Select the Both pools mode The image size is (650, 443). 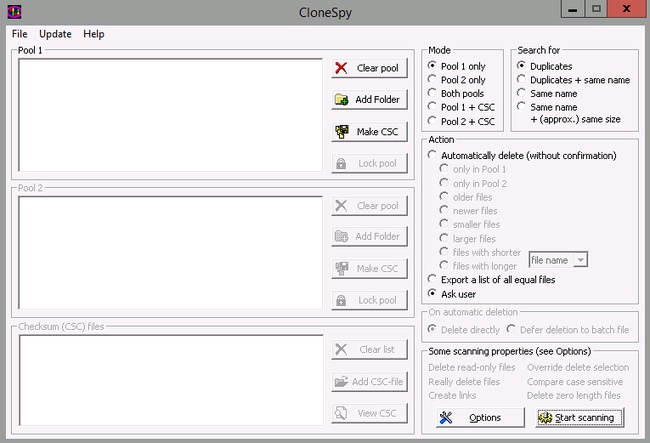click(x=433, y=93)
